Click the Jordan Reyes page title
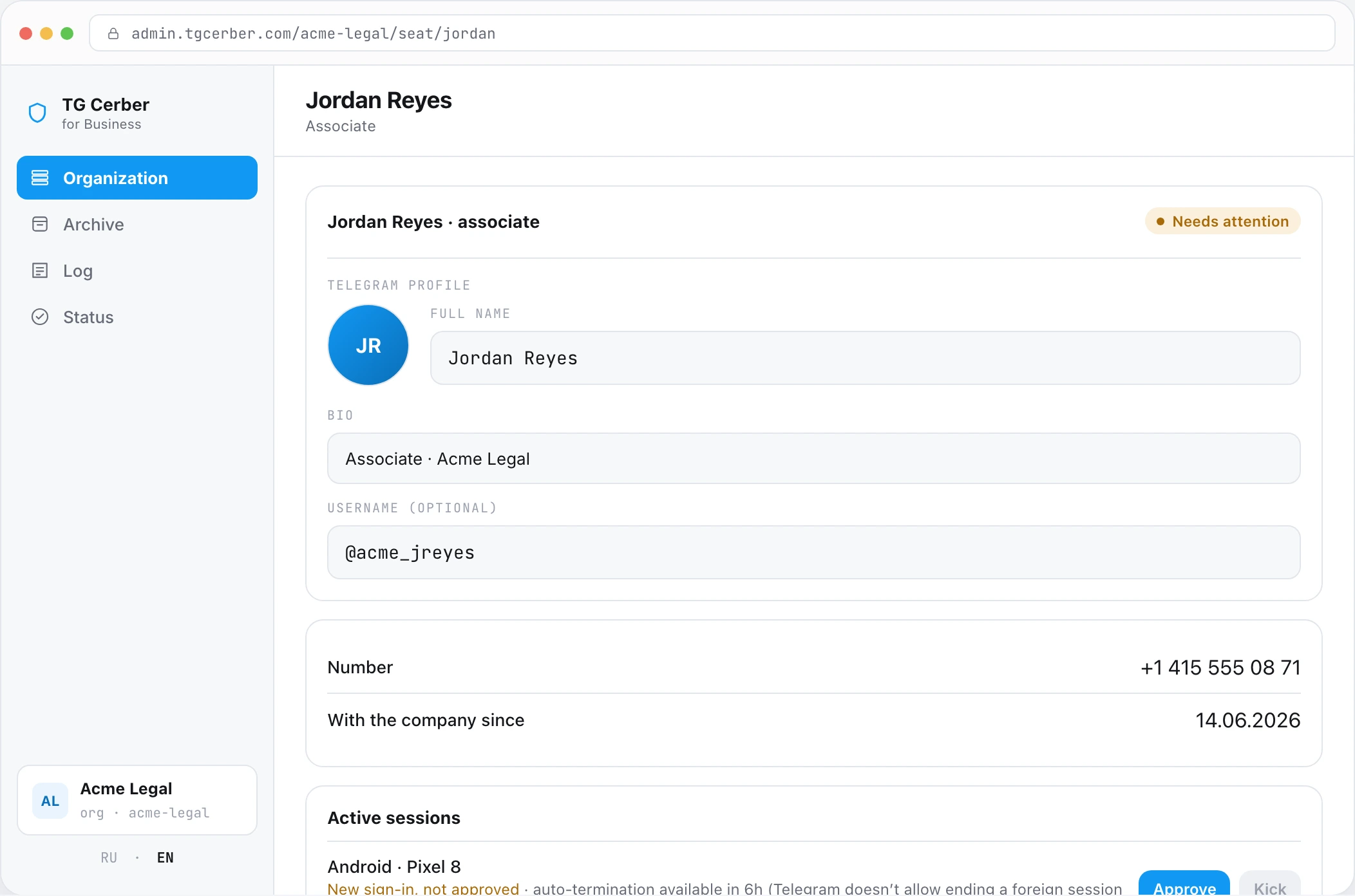Viewport: 1355px width, 896px height. pyautogui.click(x=379, y=100)
